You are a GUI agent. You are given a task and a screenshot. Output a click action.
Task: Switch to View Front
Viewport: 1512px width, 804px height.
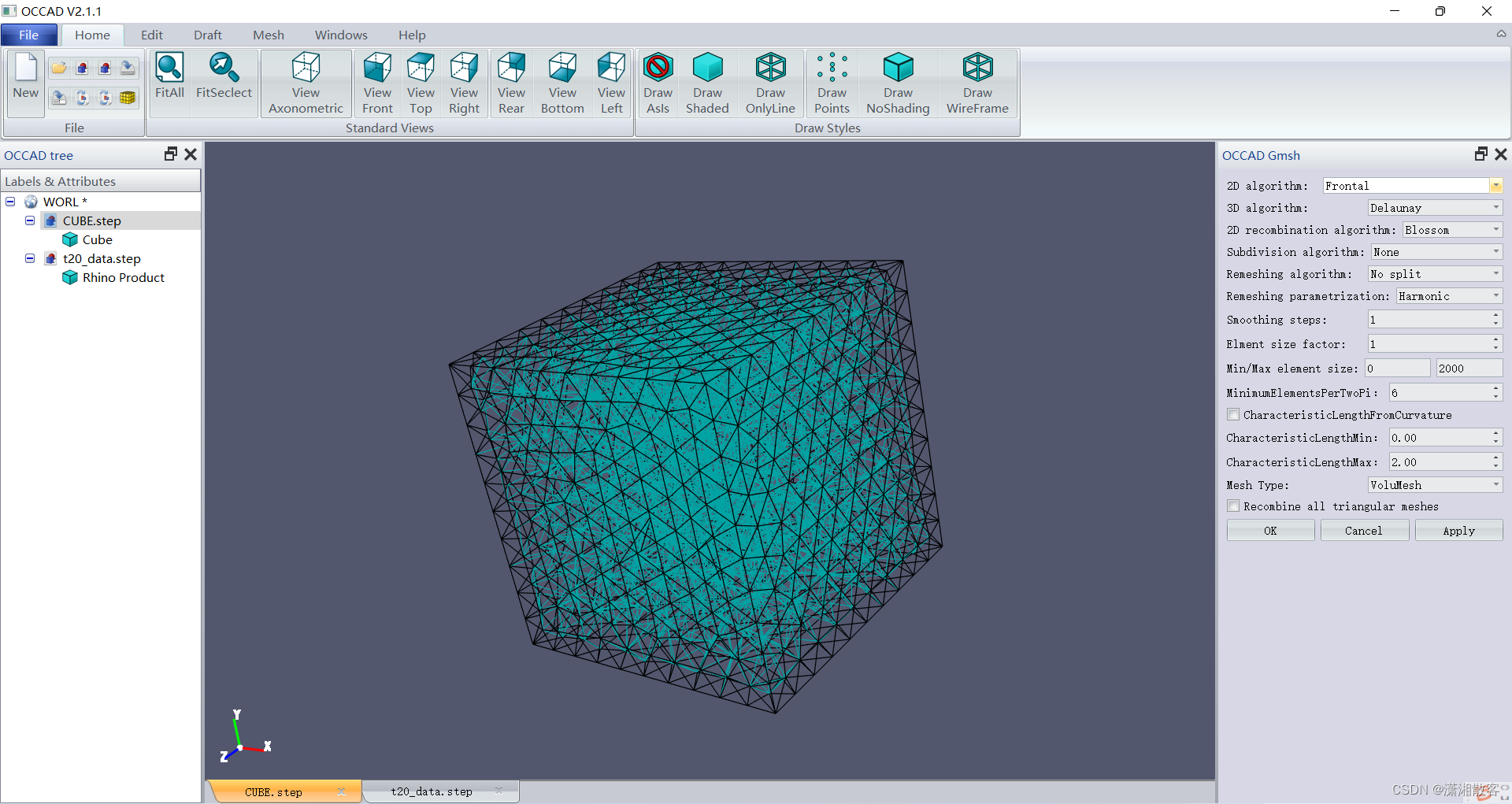click(377, 83)
